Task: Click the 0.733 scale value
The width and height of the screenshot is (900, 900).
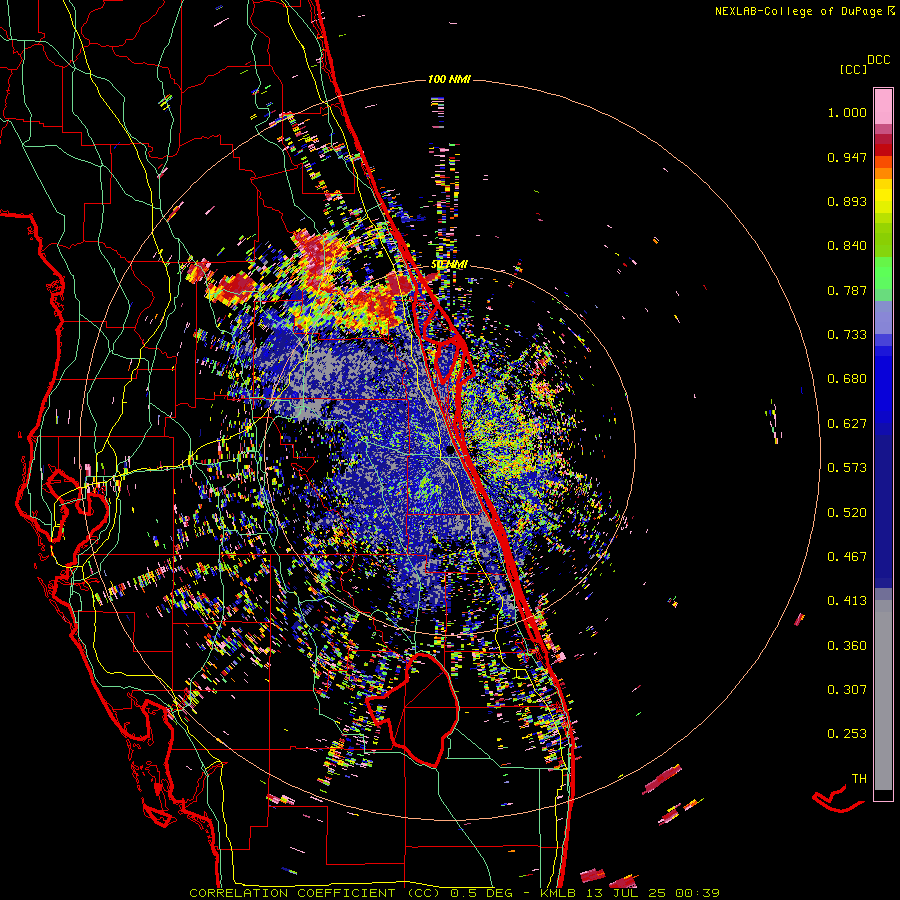Action: (x=847, y=335)
